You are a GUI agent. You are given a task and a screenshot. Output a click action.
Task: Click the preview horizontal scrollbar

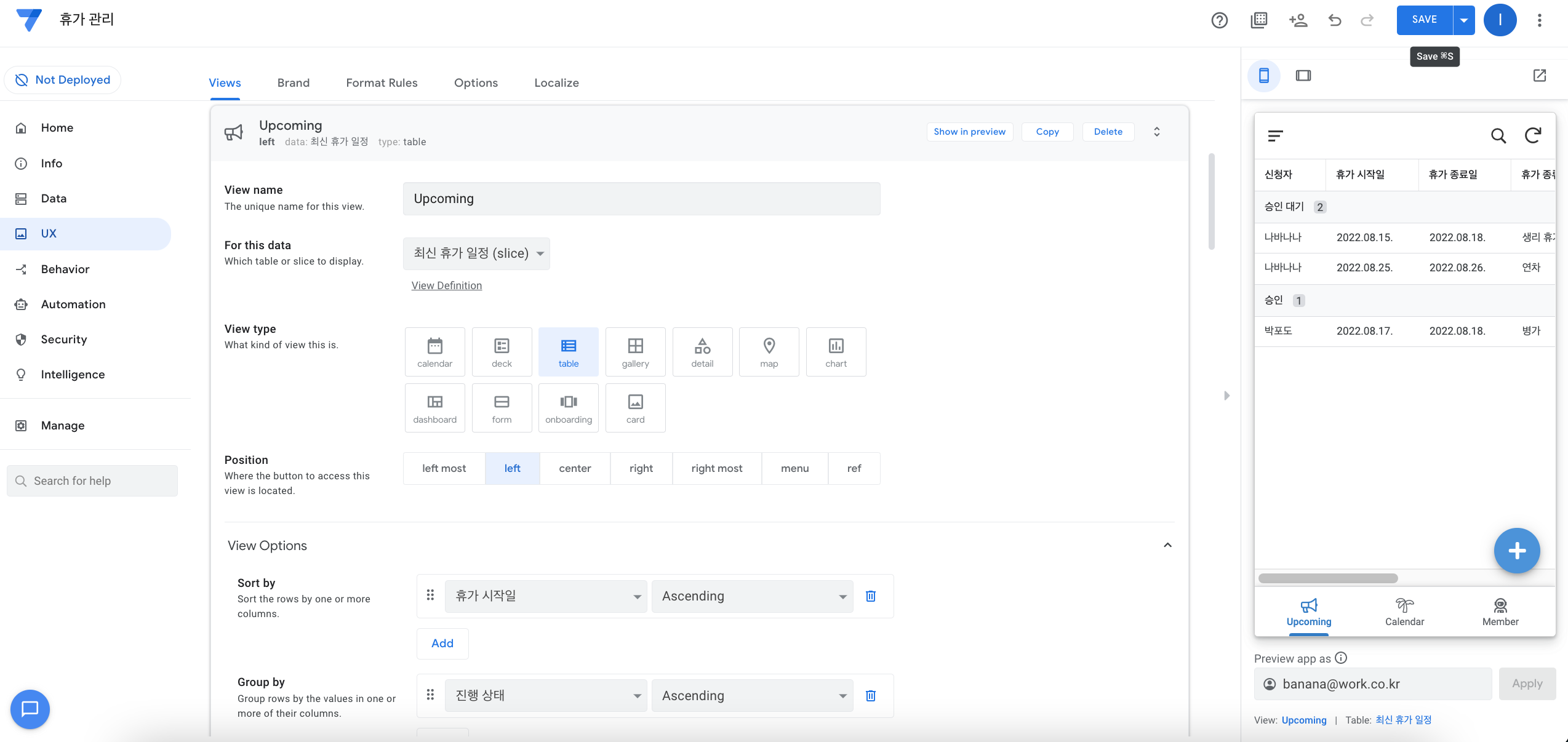tap(1327, 578)
